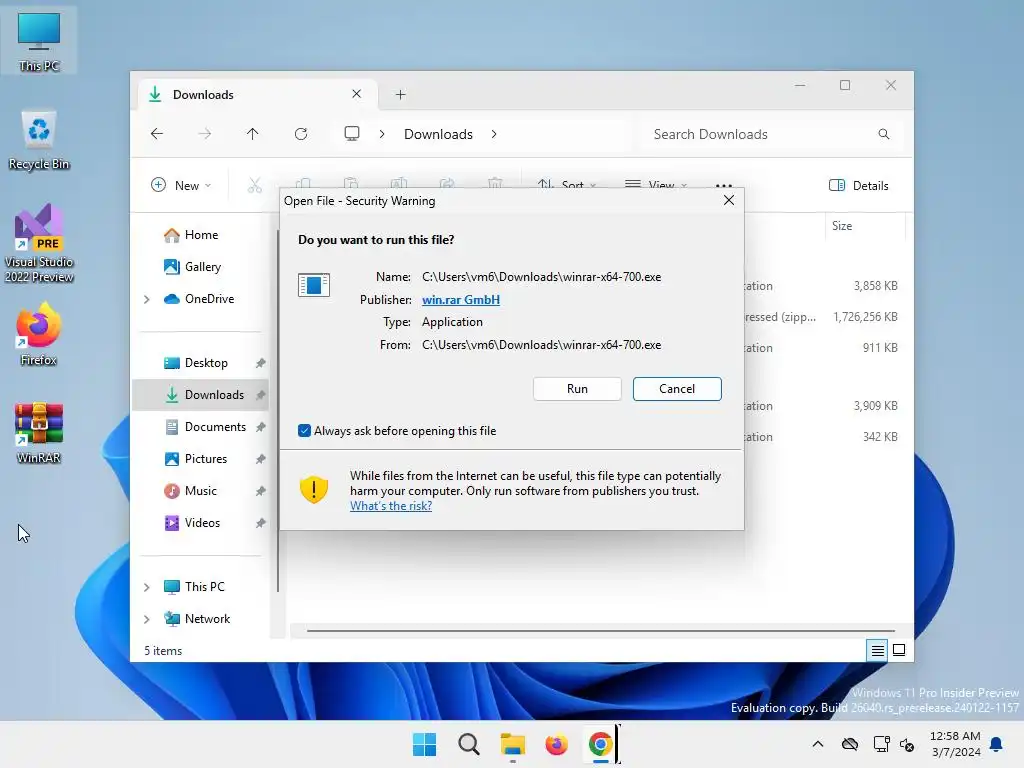Open Chrome from taskbar
The image size is (1024, 768).
pos(600,744)
